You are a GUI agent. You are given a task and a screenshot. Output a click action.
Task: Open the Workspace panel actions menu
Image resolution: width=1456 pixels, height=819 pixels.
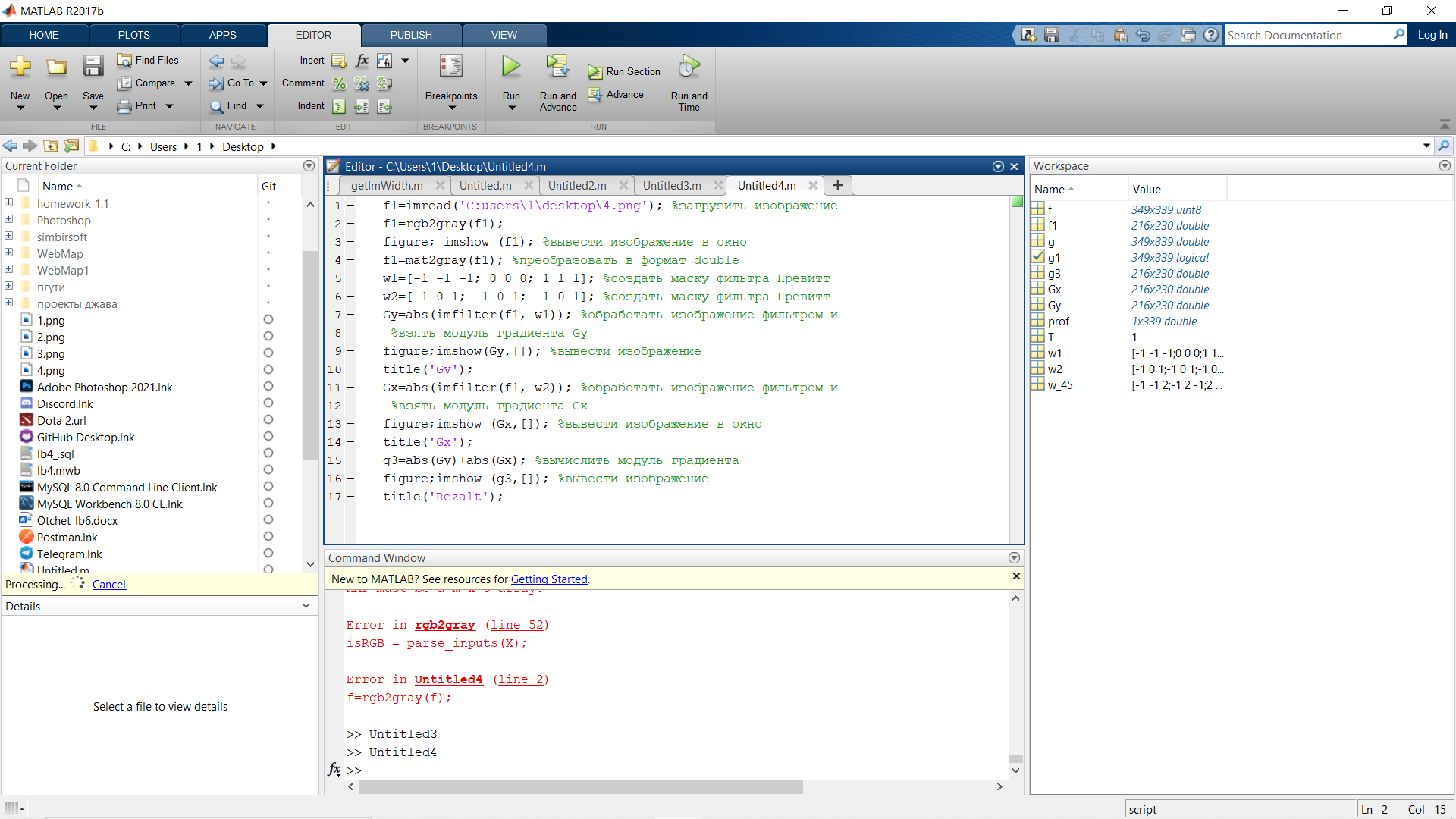[1445, 165]
